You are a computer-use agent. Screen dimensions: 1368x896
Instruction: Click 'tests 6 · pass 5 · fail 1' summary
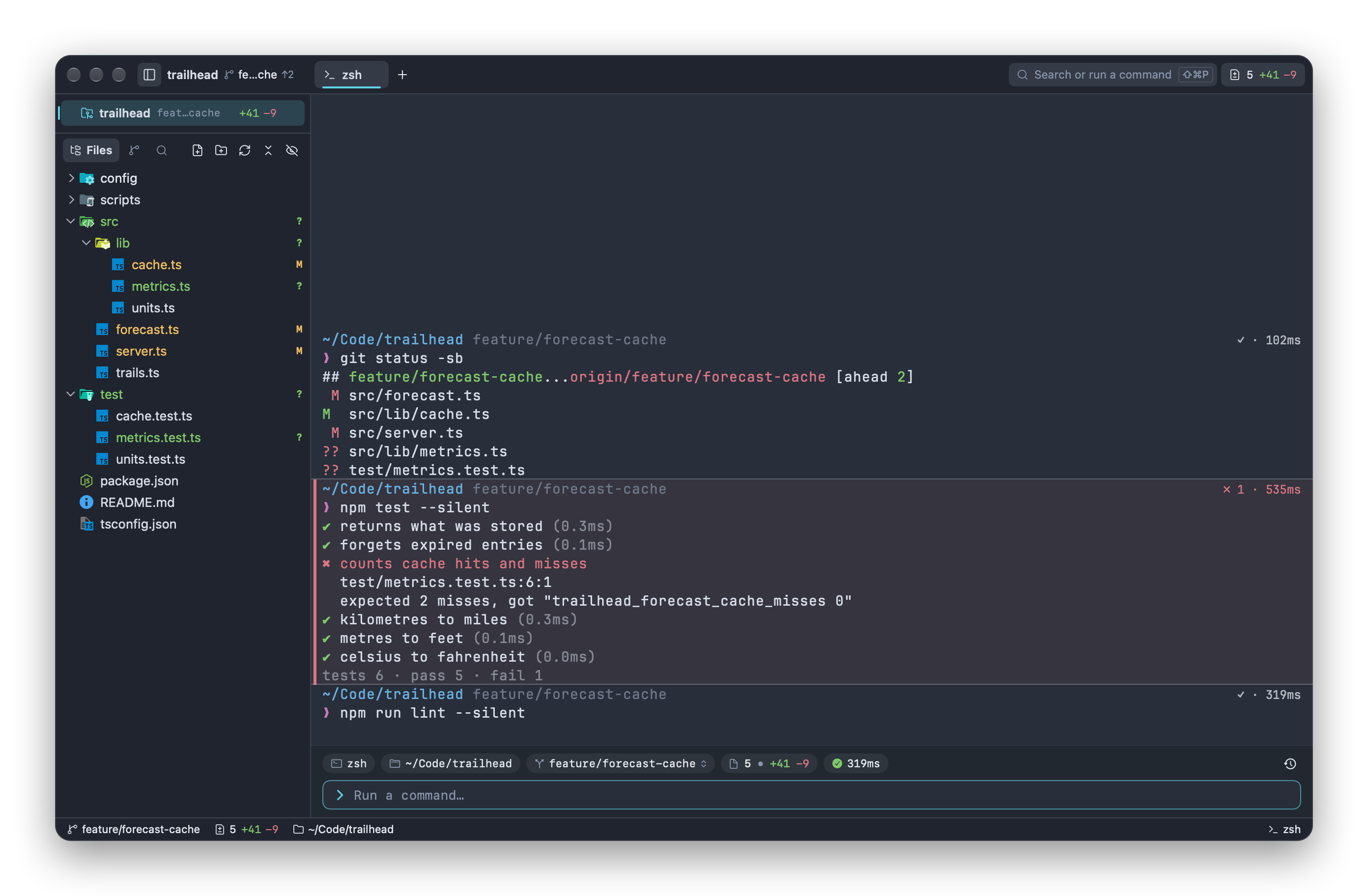(x=432, y=676)
